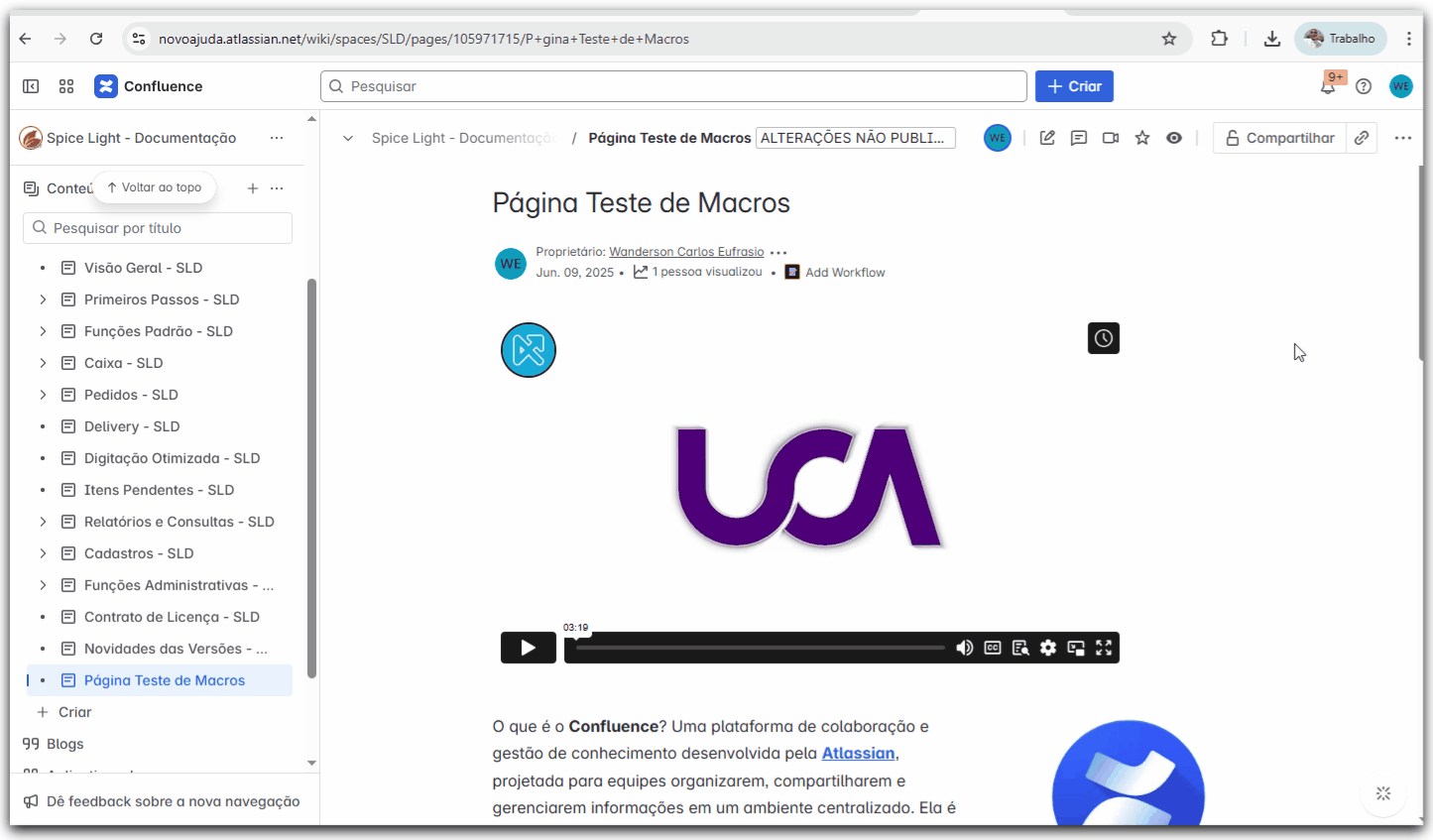Open the video transcript search icon
The image size is (1433, 840).
click(1020, 648)
